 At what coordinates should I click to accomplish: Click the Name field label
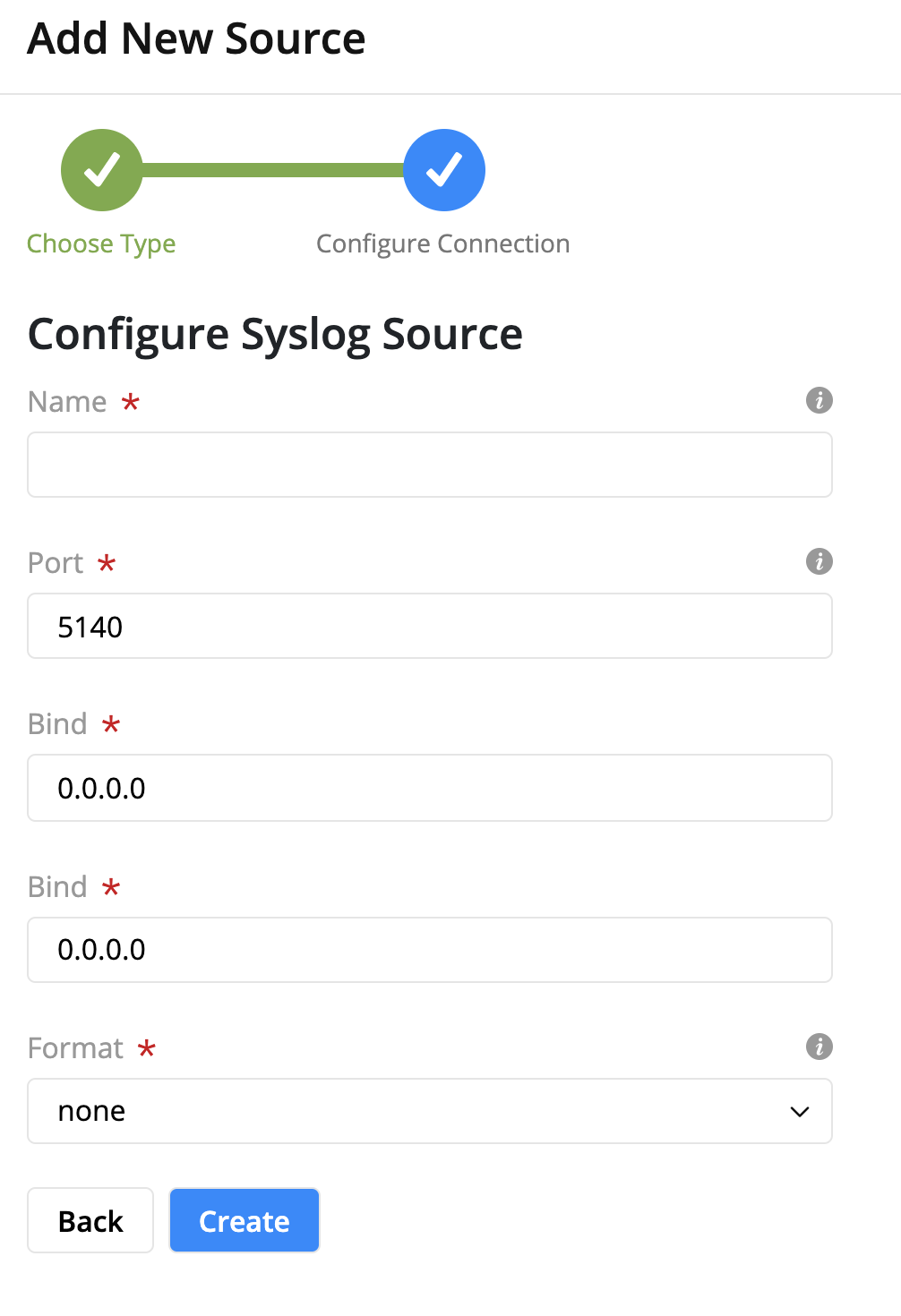[67, 402]
